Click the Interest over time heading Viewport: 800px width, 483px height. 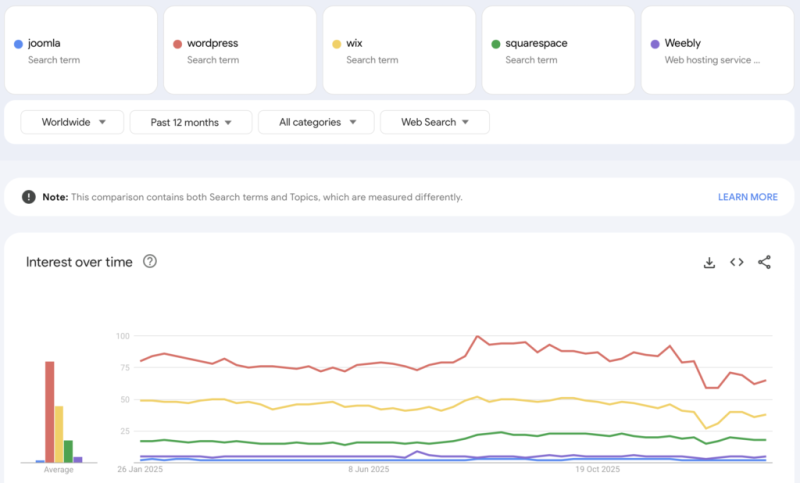pos(79,262)
